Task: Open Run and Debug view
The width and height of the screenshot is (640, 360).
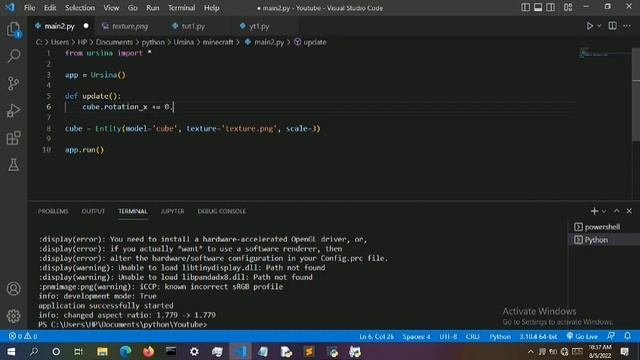Action: [x=13, y=111]
